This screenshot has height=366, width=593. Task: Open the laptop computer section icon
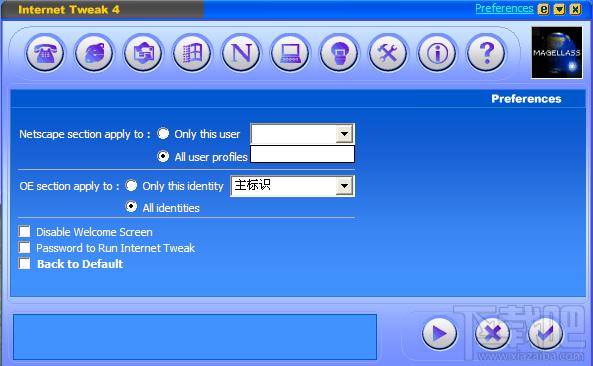tap(290, 53)
